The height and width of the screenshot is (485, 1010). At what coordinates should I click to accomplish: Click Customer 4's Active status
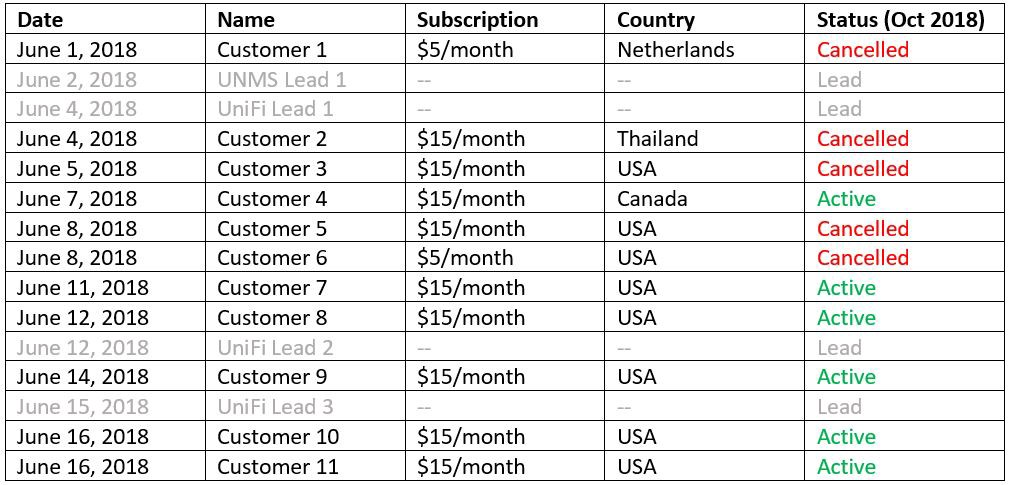pyautogui.click(x=846, y=199)
